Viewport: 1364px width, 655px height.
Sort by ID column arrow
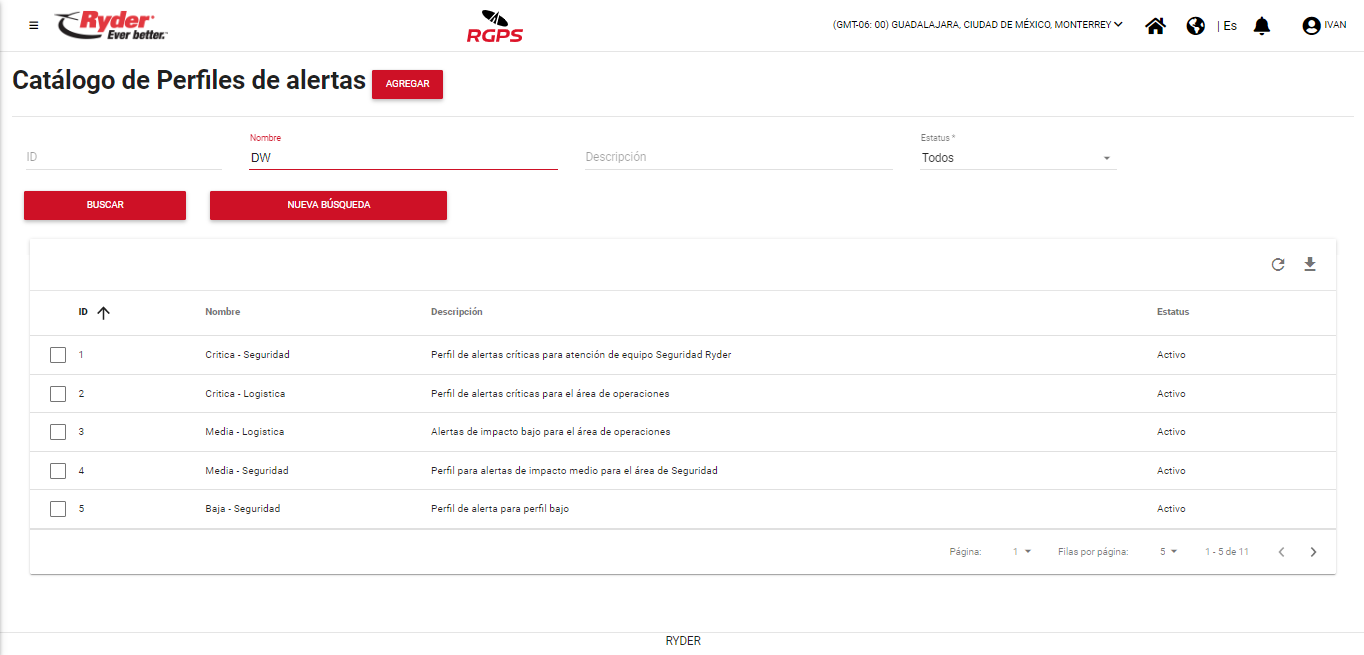pyautogui.click(x=103, y=312)
